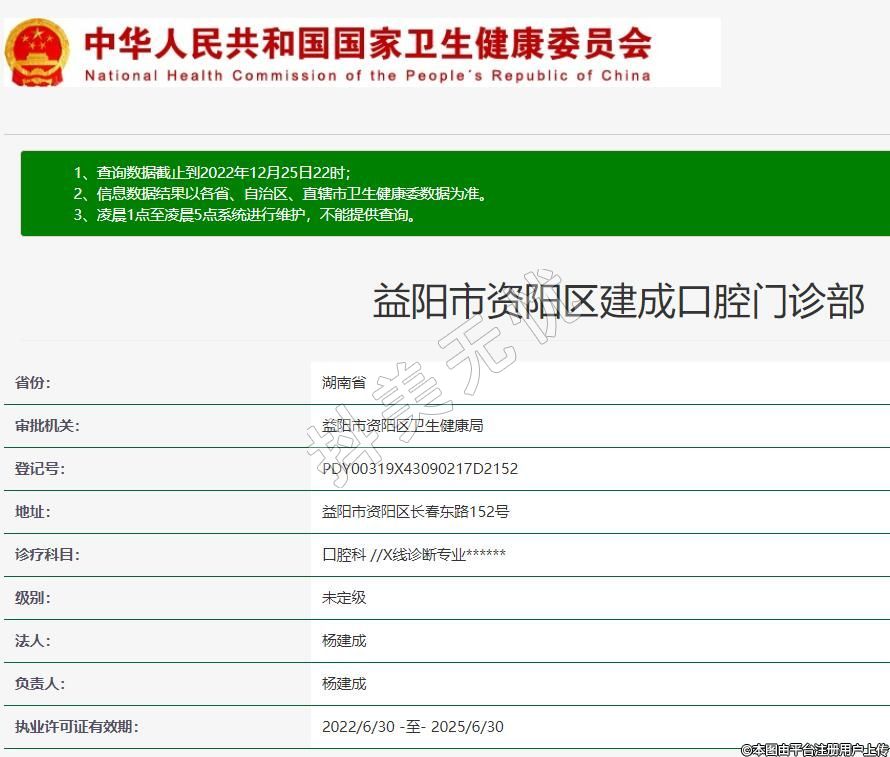This screenshot has width=890, height=757.
Task: Click 杨建成 in the 法人 row
Action: pyautogui.click(x=344, y=641)
